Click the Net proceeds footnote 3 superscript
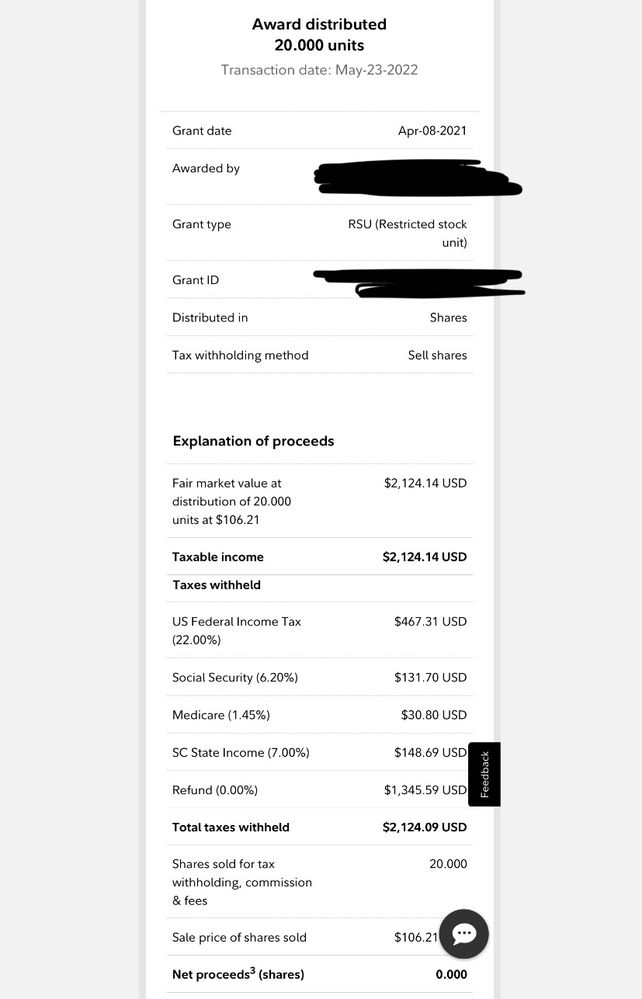Screen dimensions: 642x999 tap(254, 969)
